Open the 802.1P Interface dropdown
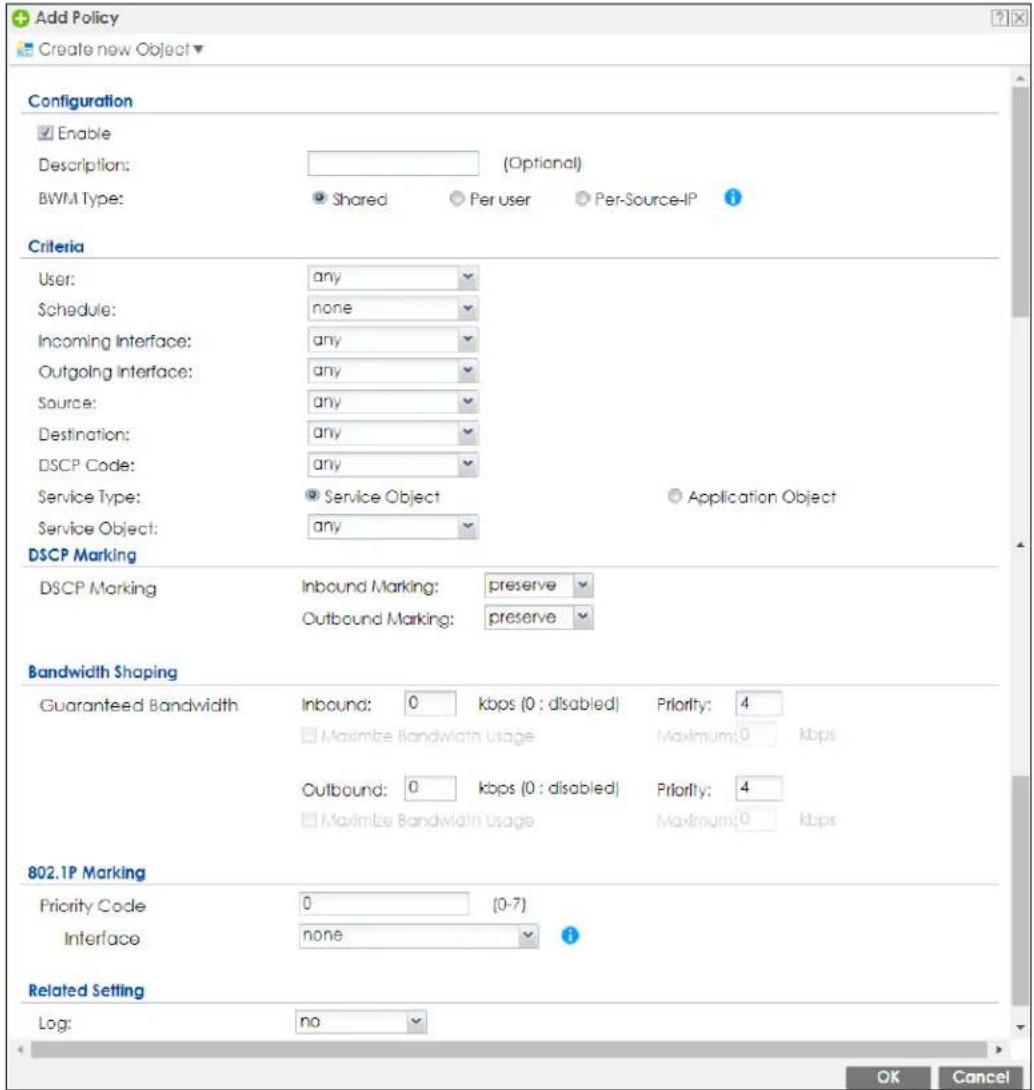Image resolution: width=1034 pixels, height=1090 pixels. [x=419, y=936]
